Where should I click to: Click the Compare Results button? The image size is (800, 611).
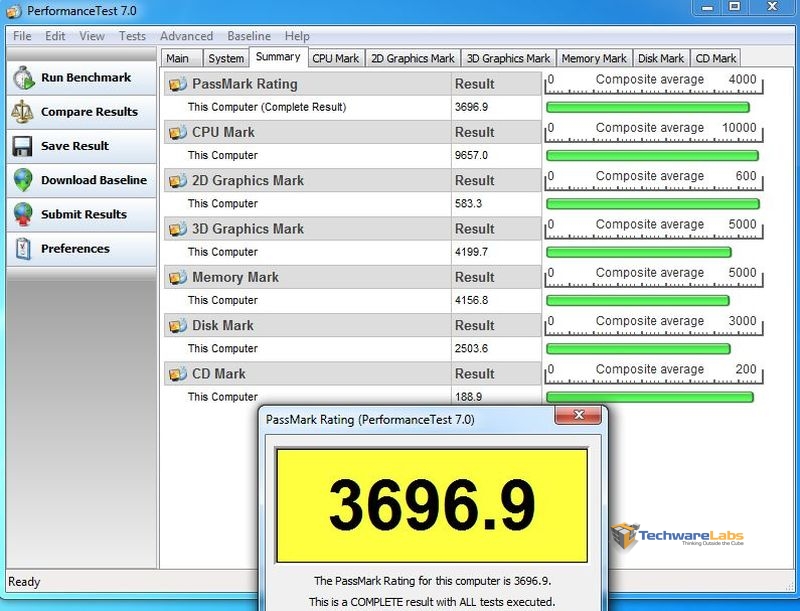pyautogui.click(x=82, y=112)
